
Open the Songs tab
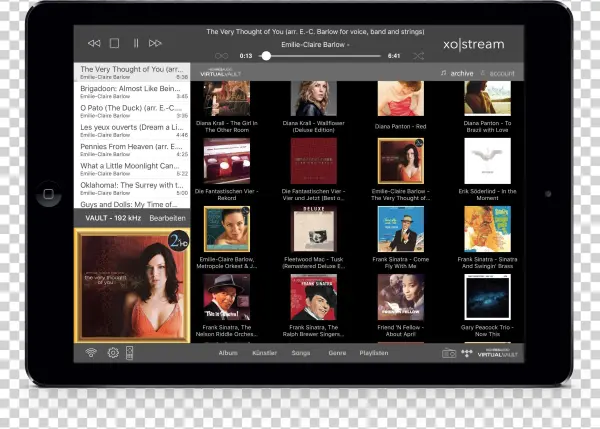[300, 353]
